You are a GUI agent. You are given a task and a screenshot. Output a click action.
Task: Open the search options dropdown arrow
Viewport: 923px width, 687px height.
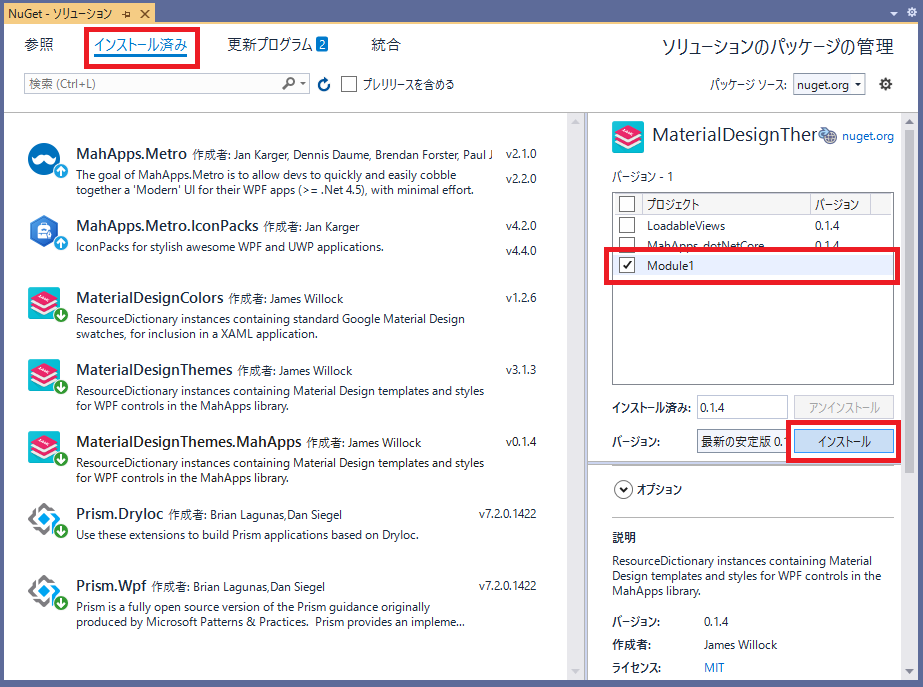[x=303, y=84]
